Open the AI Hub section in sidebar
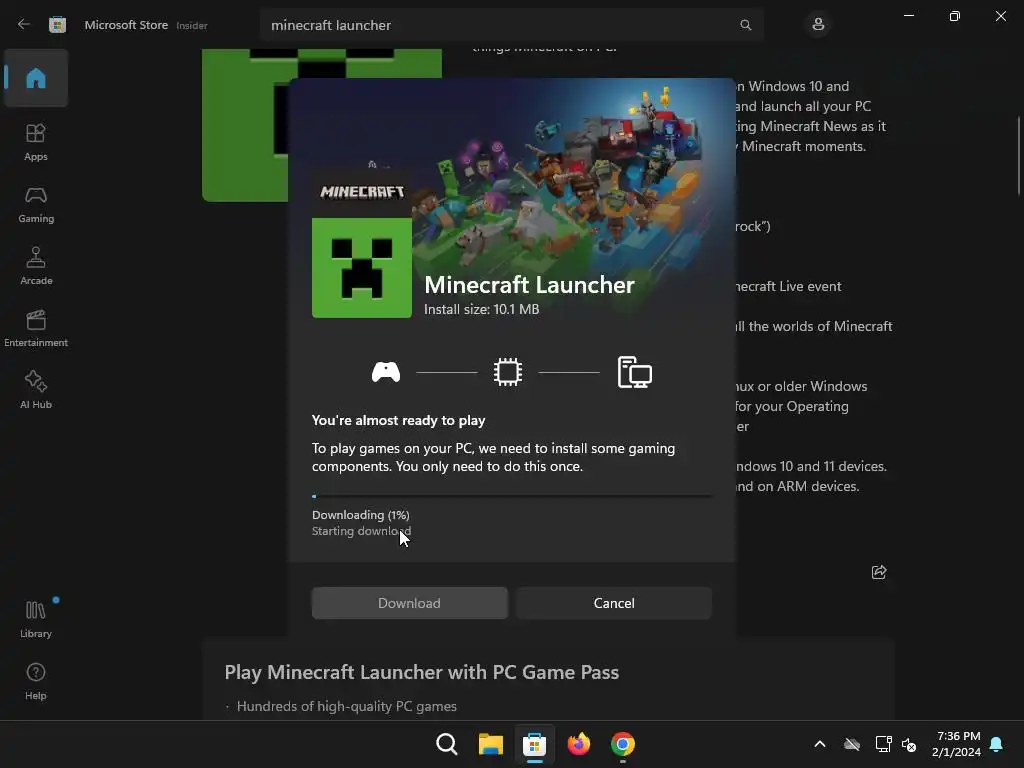 click(x=36, y=391)
